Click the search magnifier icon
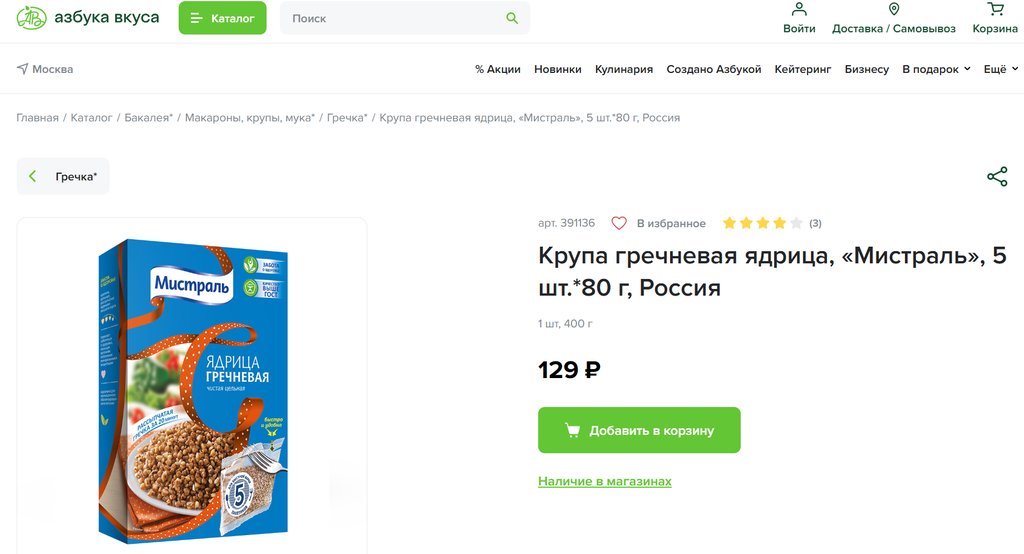1024x554 pixels. pyautogui.click(x=512, y=18)
